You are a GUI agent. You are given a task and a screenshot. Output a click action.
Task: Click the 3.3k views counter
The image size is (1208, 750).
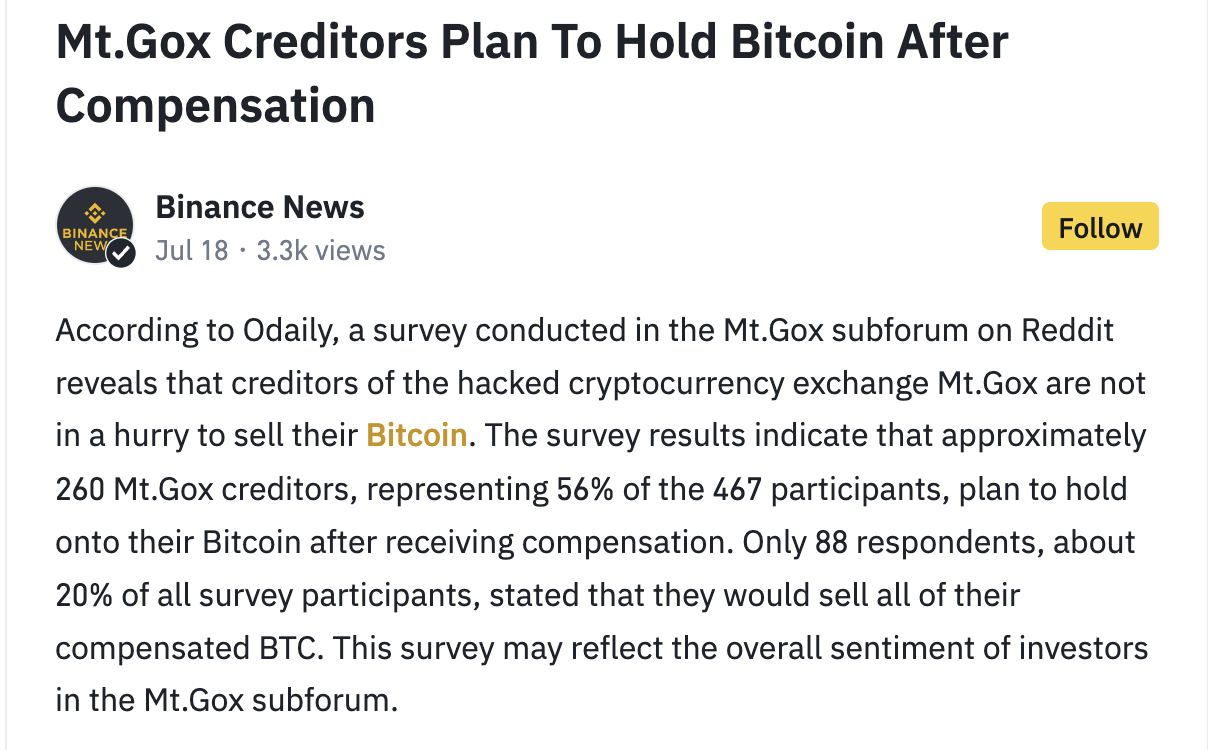(321, 250)
